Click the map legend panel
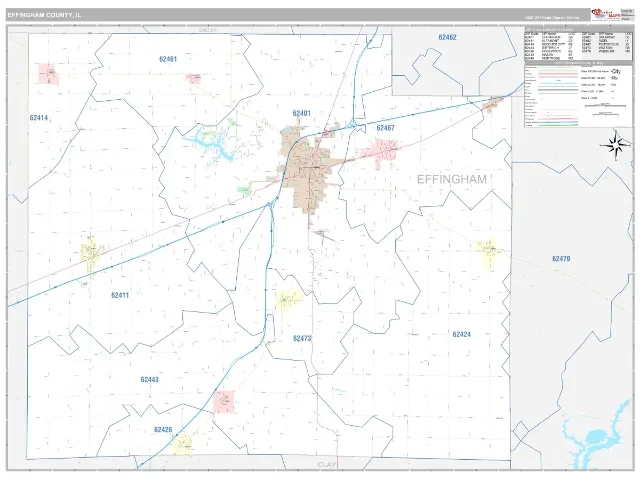640x480 pixels. (x=578, y=95)
